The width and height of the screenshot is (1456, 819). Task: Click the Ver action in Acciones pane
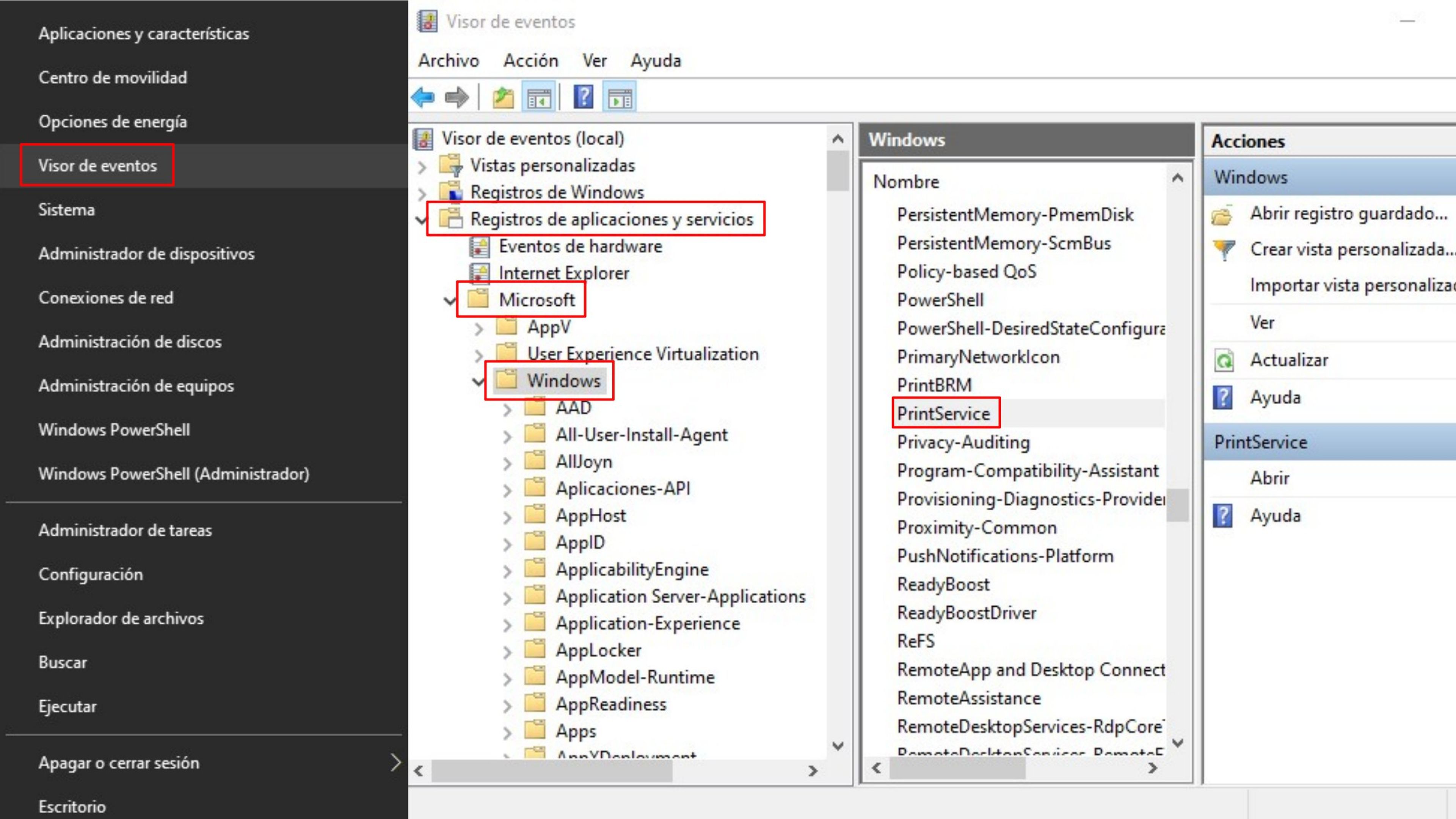tap(1261, 323)
